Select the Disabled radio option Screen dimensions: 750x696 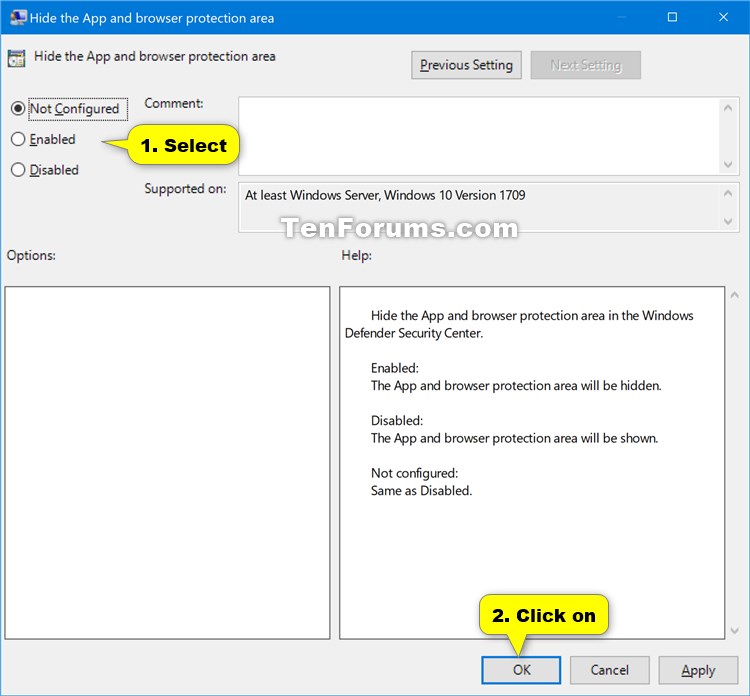point(18,170)
